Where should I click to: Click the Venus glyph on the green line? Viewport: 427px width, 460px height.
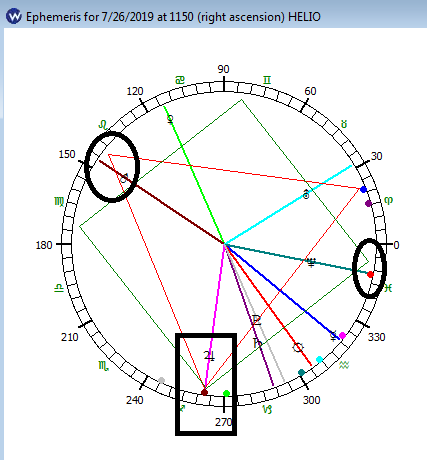point(170,119)
